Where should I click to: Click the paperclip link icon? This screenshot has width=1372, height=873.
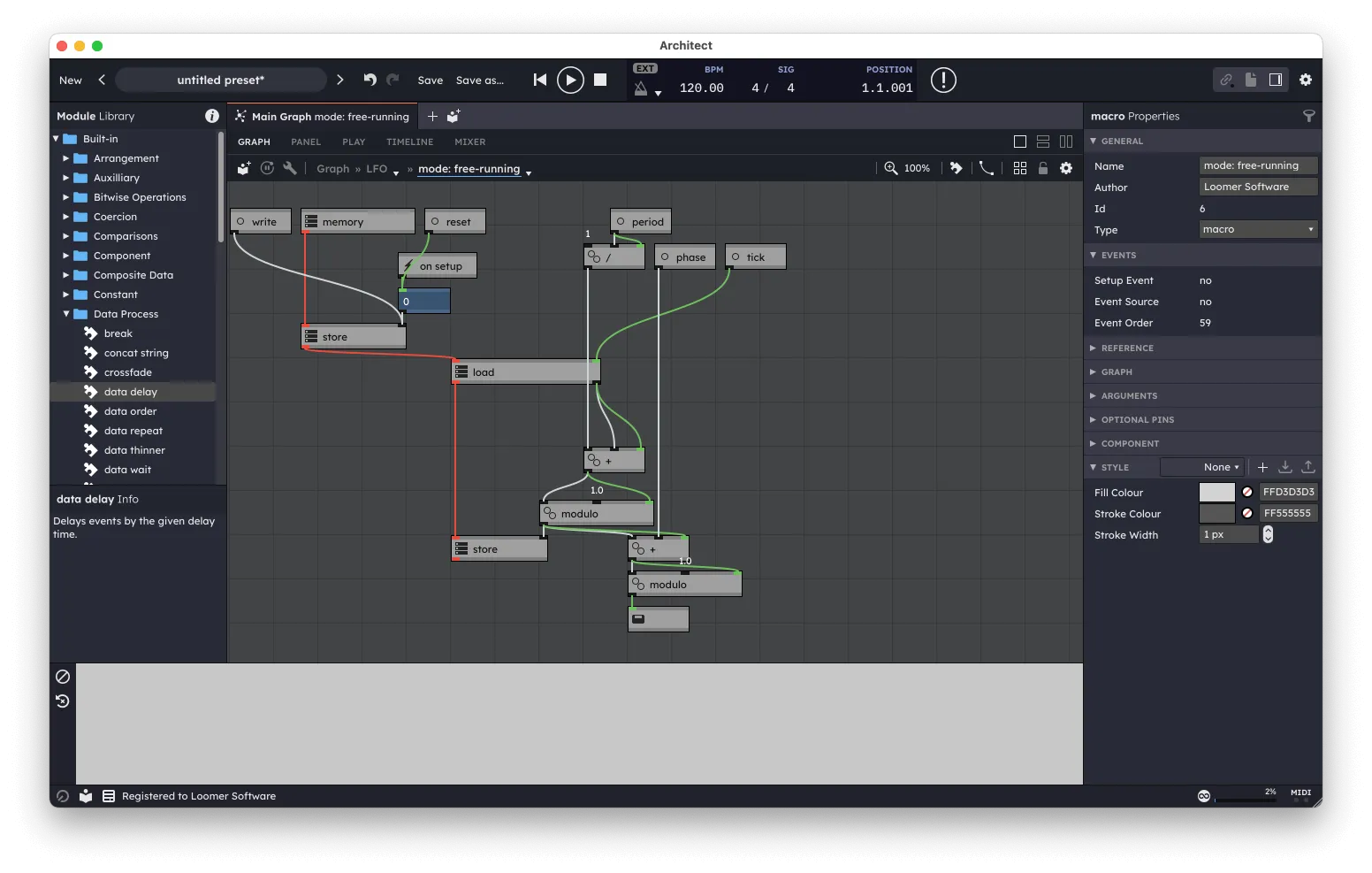[1226, 80]
